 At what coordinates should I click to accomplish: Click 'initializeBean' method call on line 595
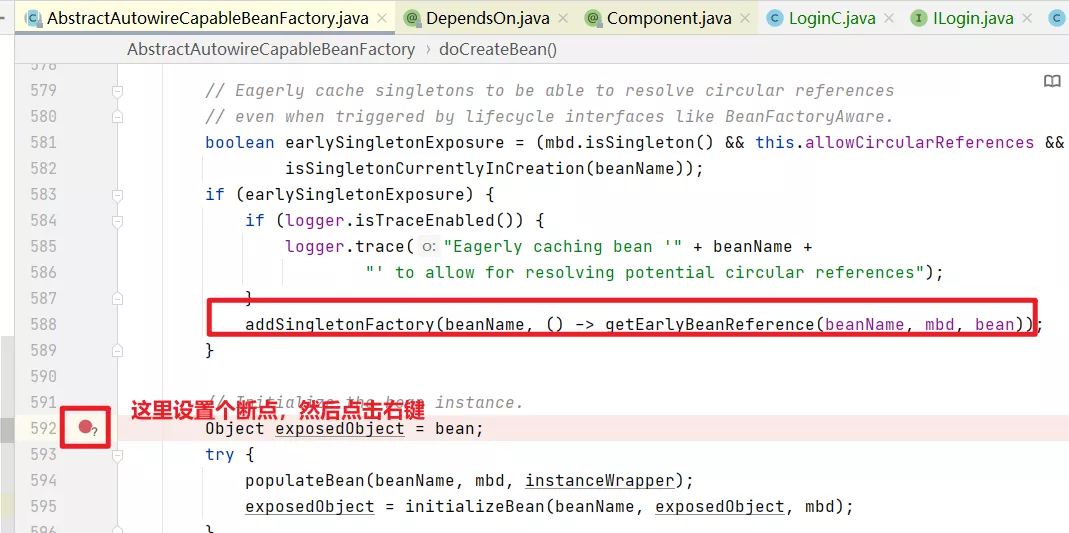(475, 507)
